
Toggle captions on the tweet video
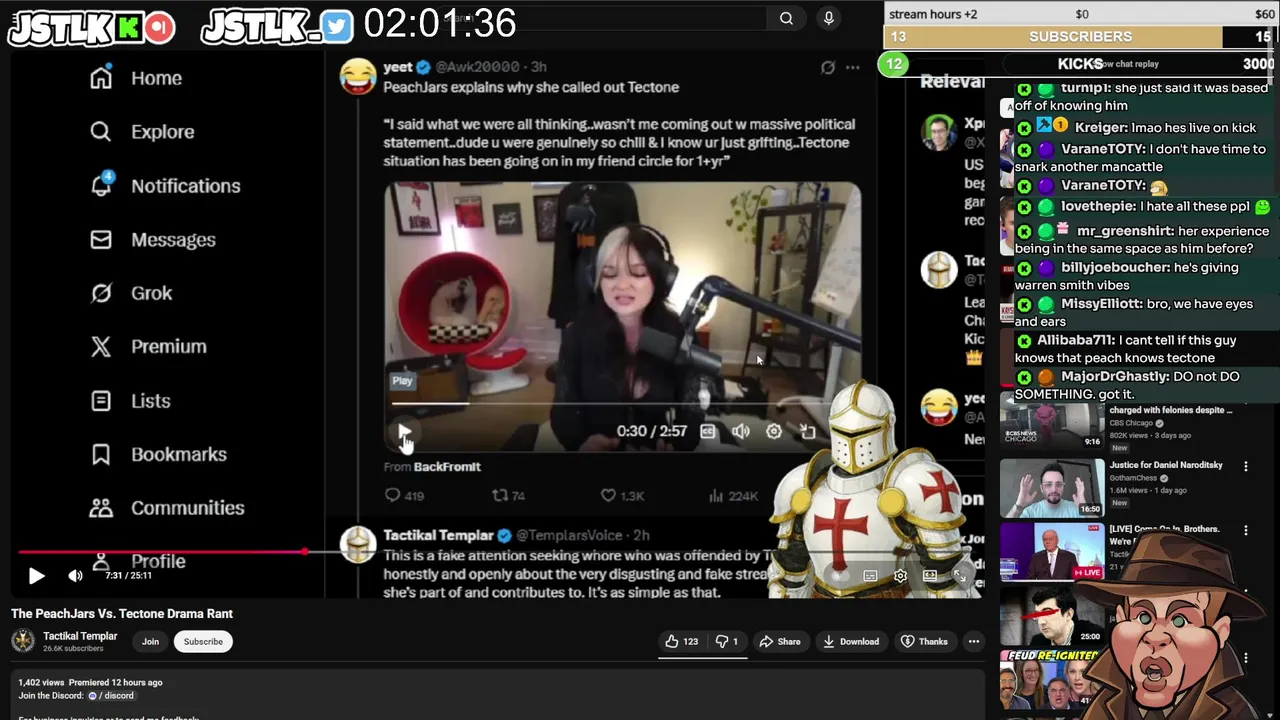[708, 431]
